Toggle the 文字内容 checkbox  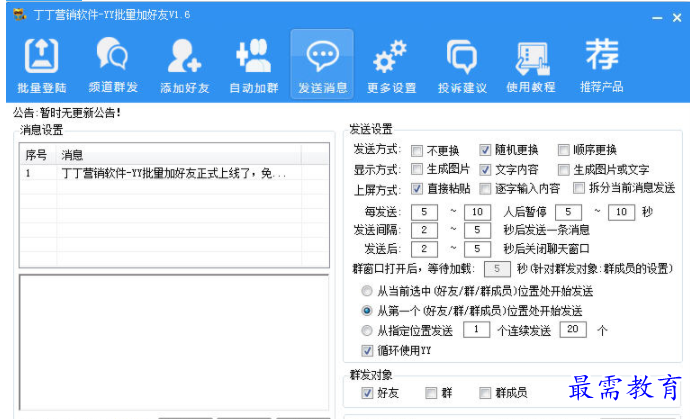[485, 169]
